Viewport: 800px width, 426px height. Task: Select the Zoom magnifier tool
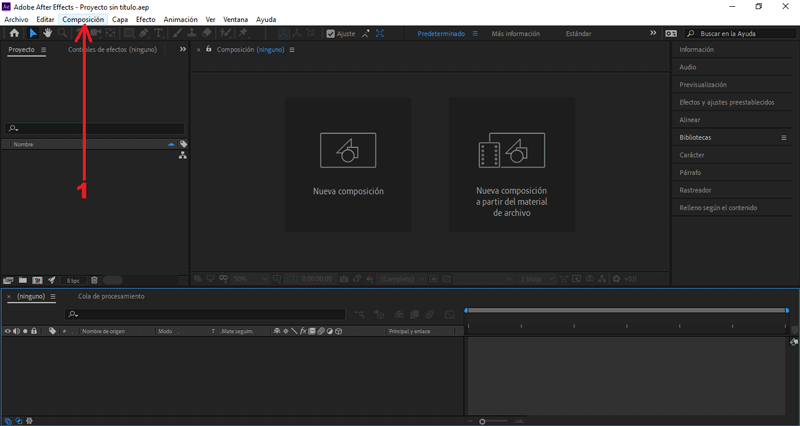62,33
